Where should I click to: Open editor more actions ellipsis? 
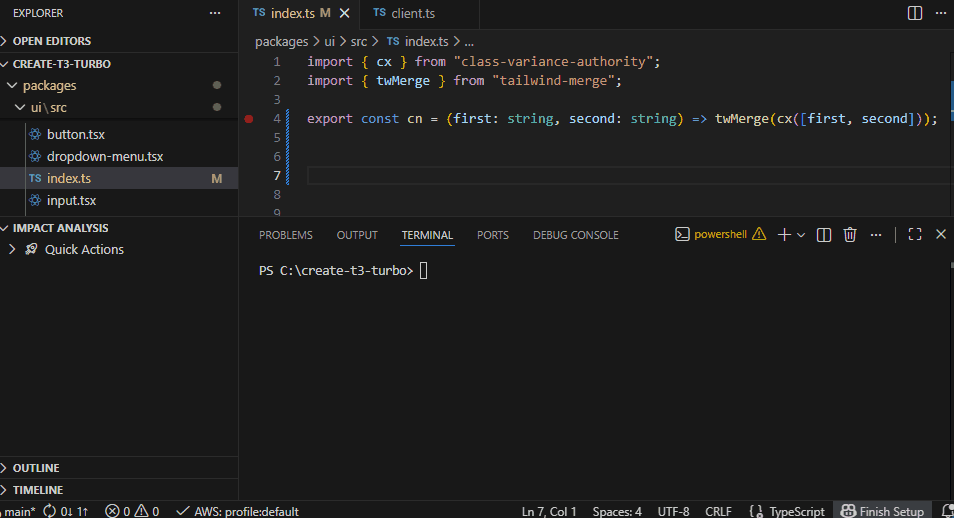click(x=941, y=13)
